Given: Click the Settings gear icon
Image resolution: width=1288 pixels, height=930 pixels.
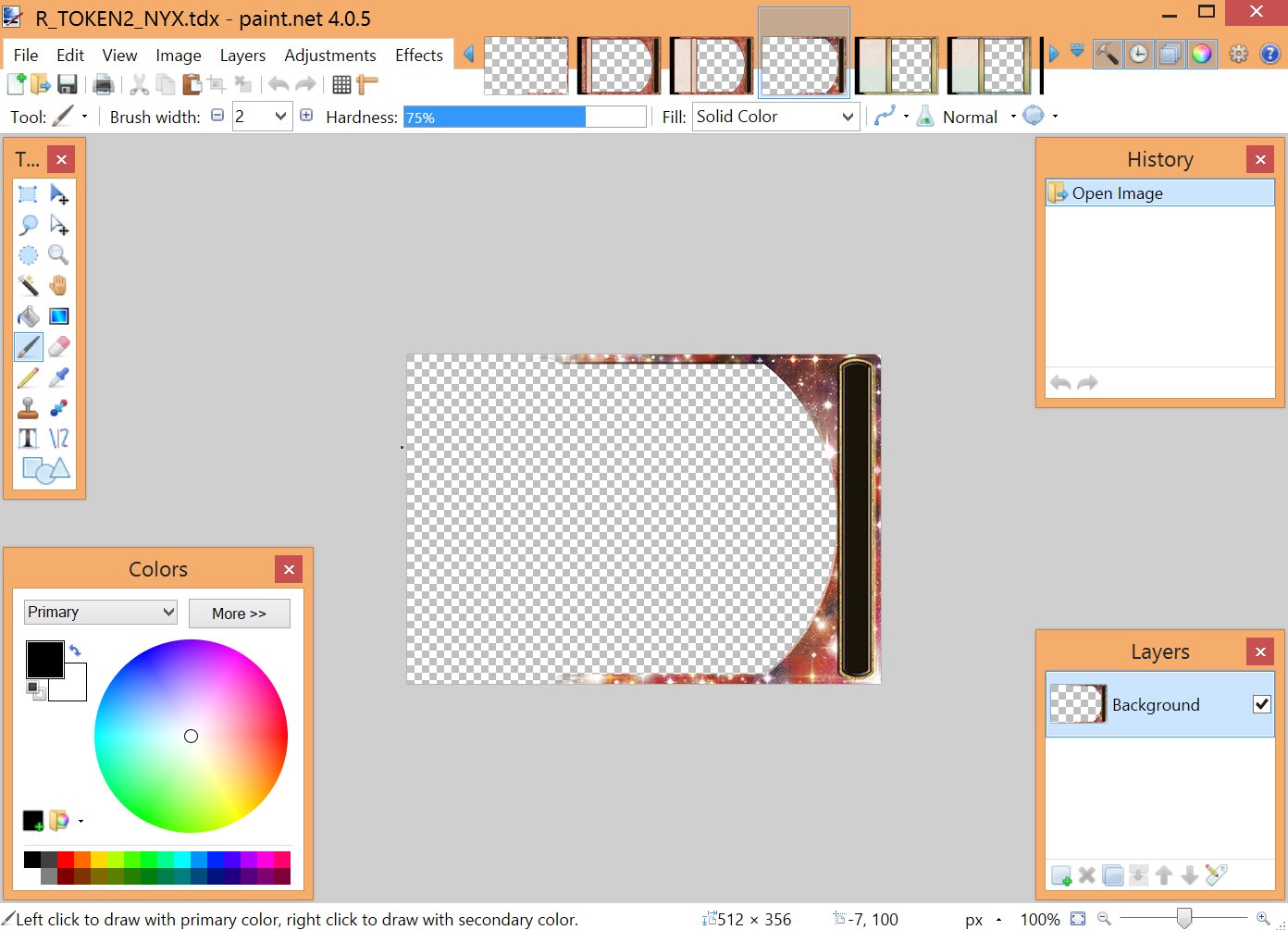Looking at the screenshot, I should click(x=1238, y=54).
